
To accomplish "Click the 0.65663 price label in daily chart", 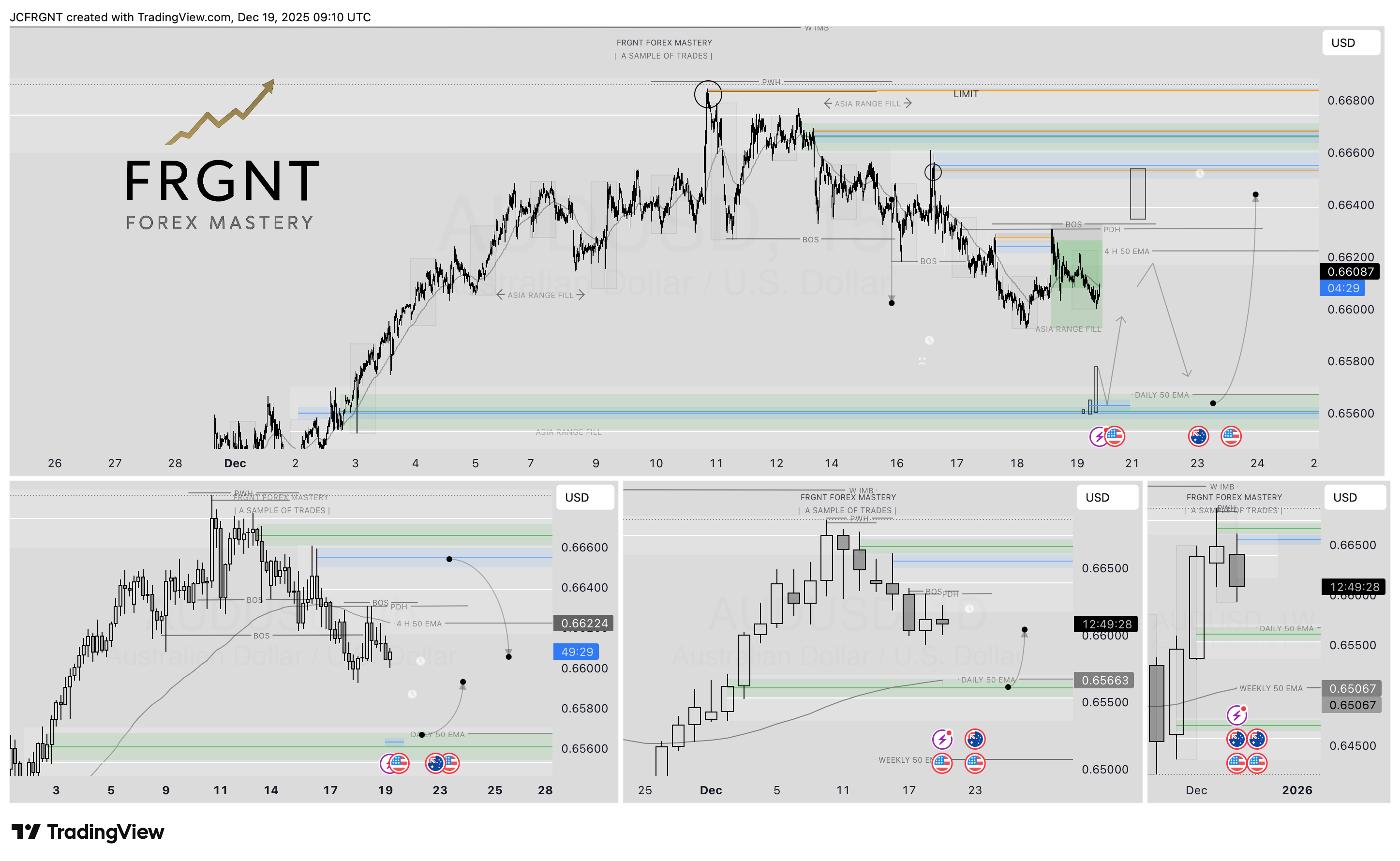I will coord(1104,681).
